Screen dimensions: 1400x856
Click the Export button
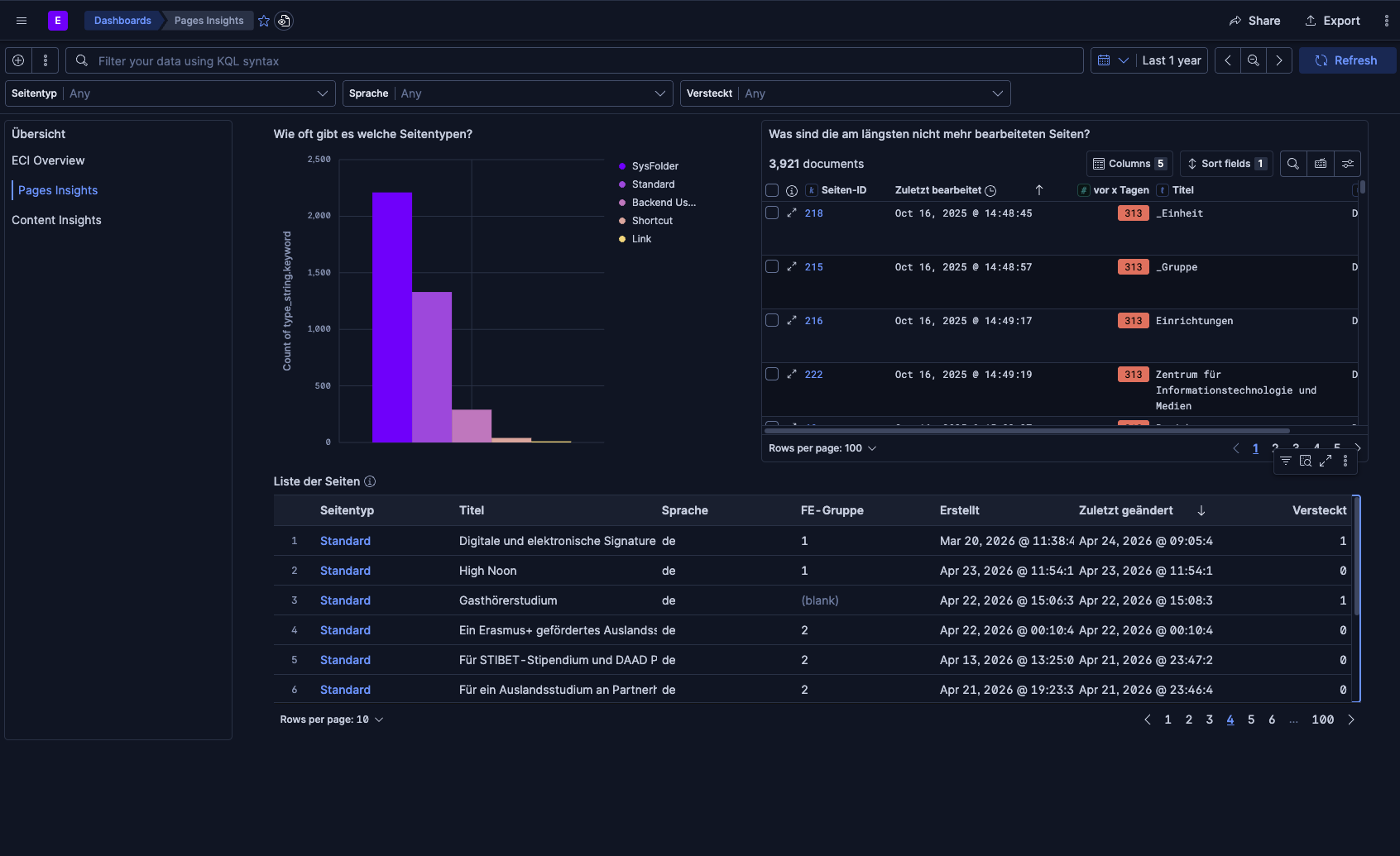point(1332,21)
